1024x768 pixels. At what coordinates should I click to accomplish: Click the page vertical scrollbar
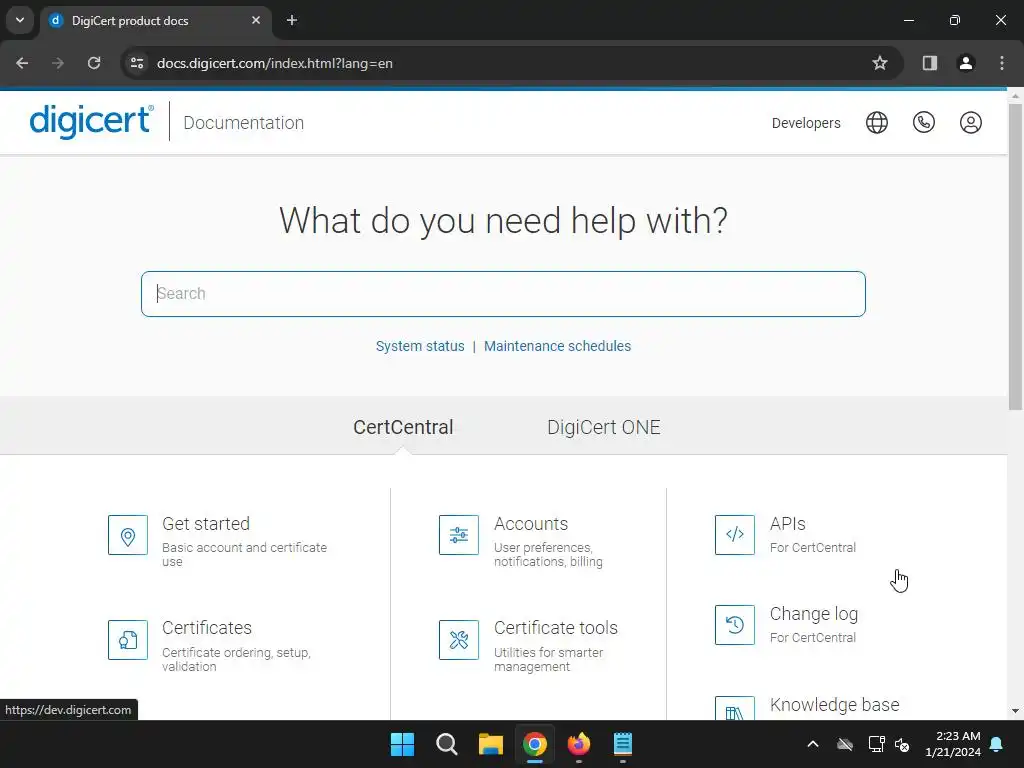click(1015, 255)
